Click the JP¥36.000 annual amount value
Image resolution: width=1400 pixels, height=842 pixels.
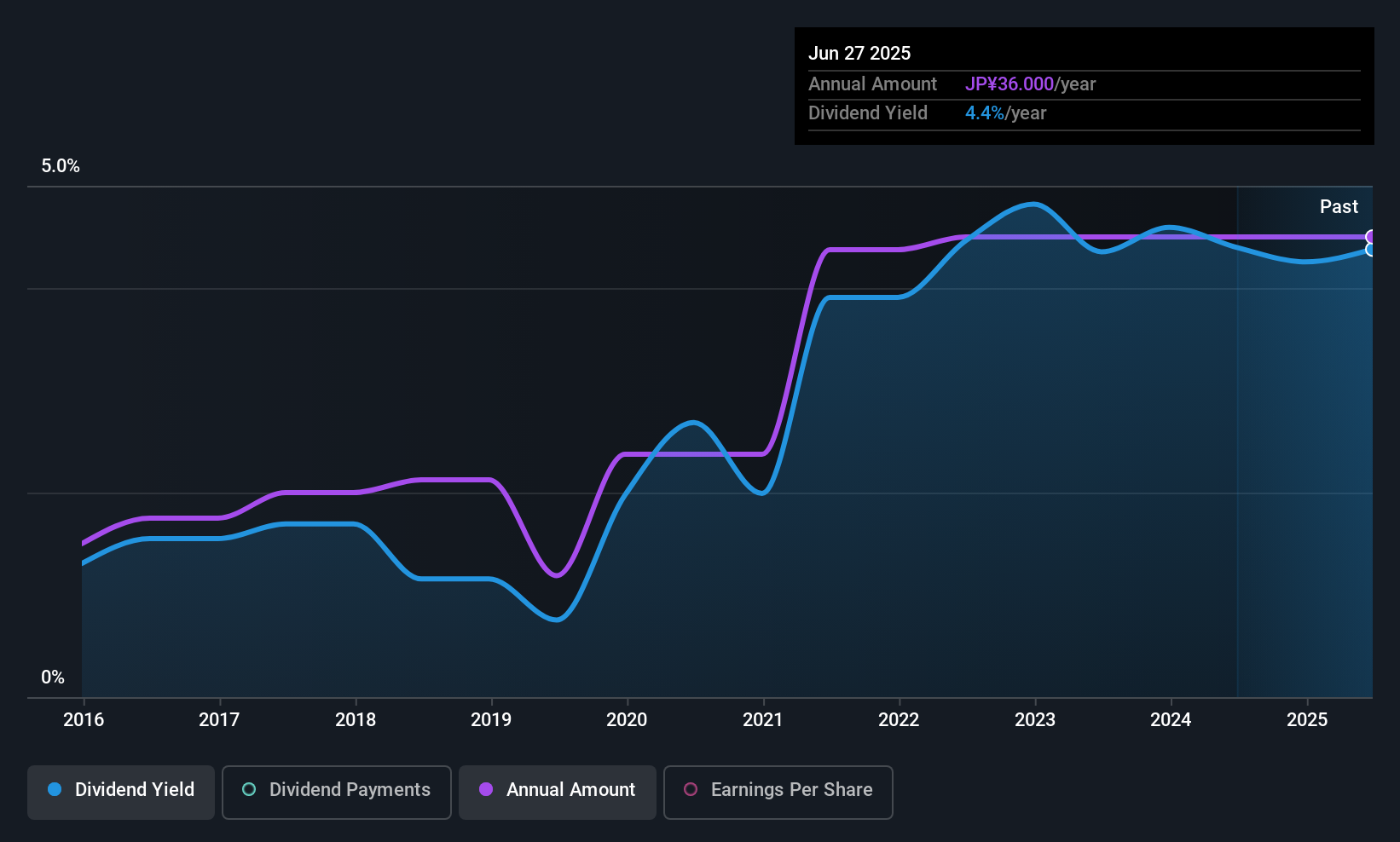point(1010,84)
